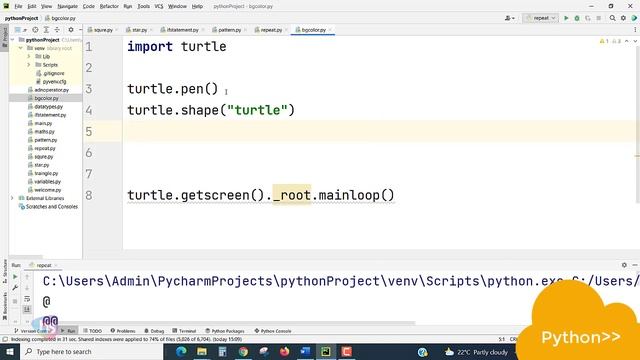This screenshot has width=640, height=360.
Task: Open the File menu
Action: click(x=18, y=6)
